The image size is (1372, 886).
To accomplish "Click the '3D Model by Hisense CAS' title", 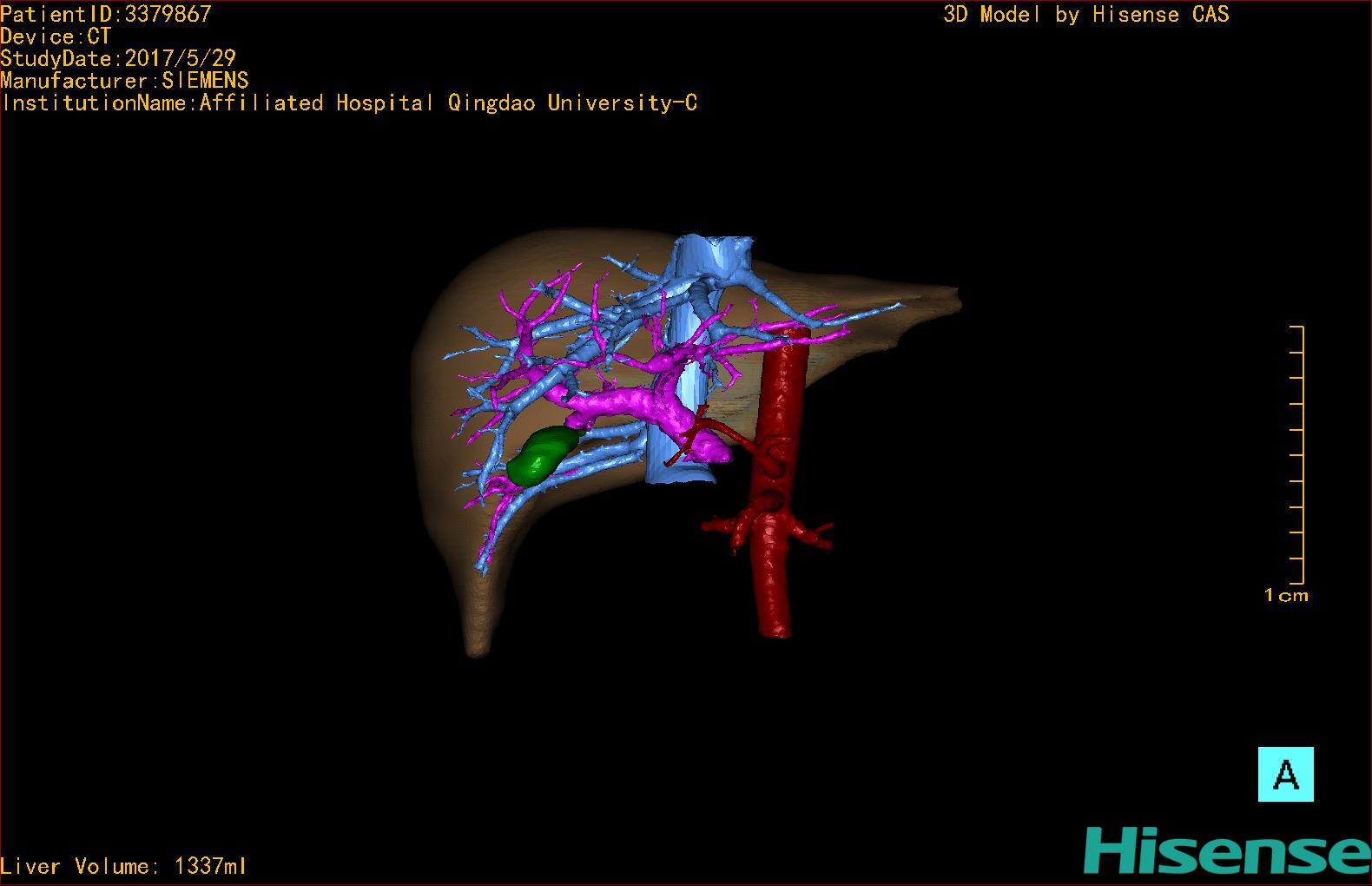I will [1085, 14].
